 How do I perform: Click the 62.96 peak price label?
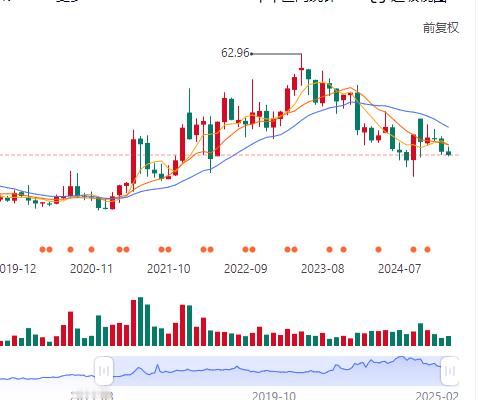235,53
